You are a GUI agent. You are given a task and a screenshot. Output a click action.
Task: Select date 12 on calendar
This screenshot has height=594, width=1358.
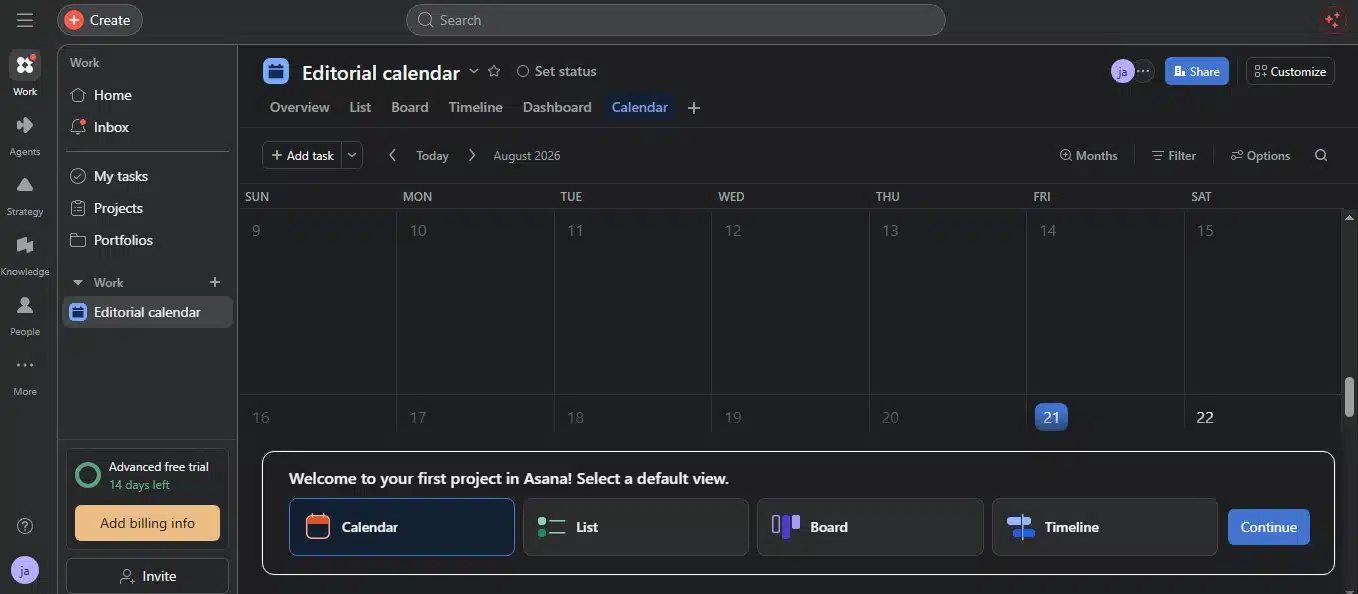[x=733, y=230]
